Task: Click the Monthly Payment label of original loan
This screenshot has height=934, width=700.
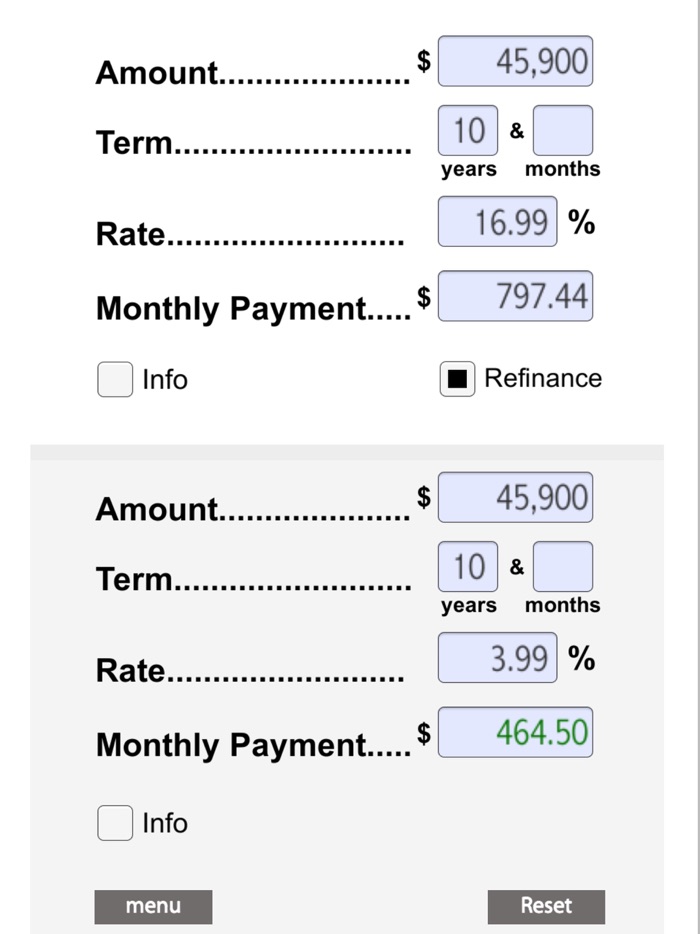Action: click(x=232, y=309)
